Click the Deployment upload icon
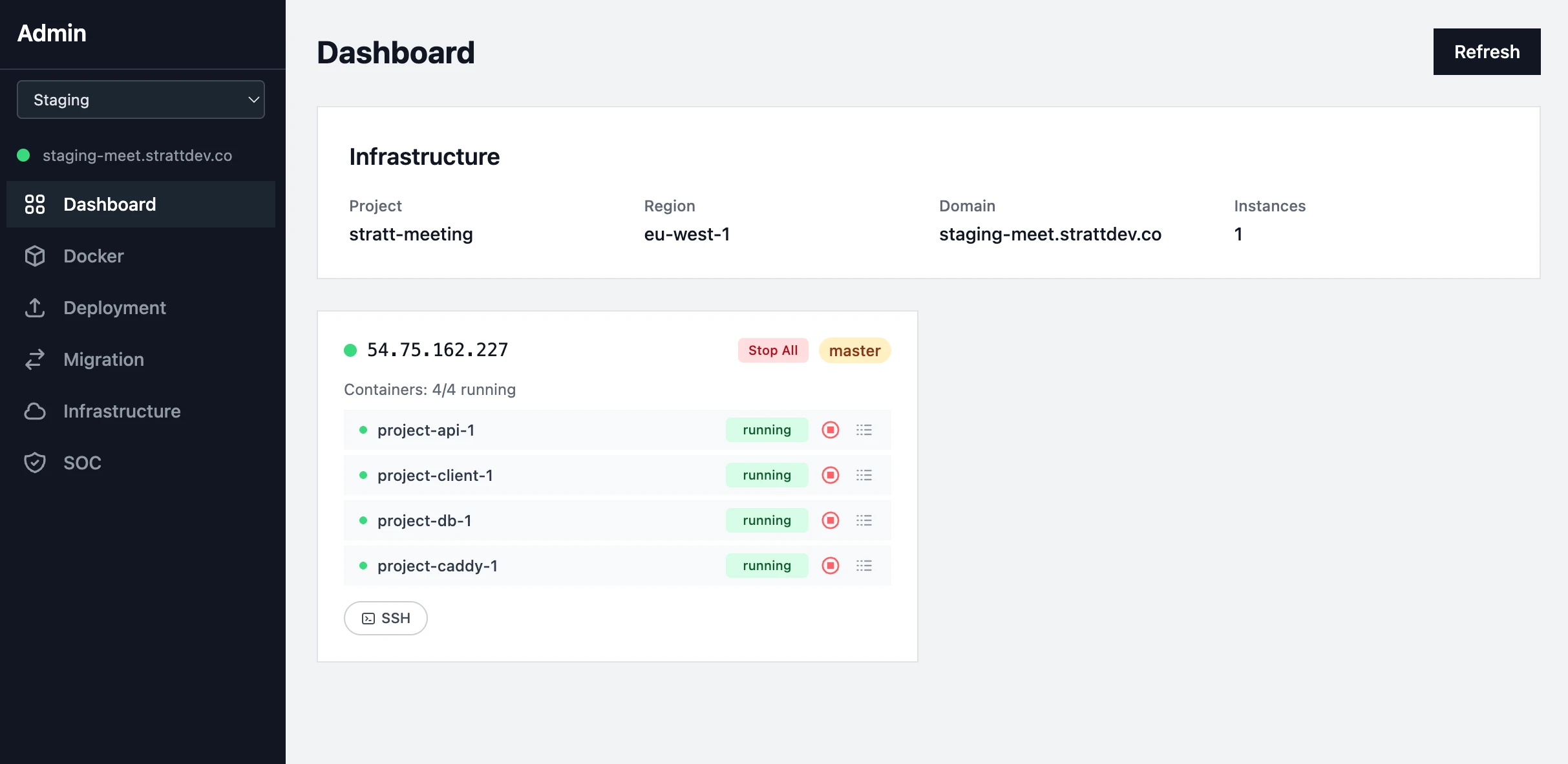The height and width of the screenshot is (764, 1568). pos(36,308)
